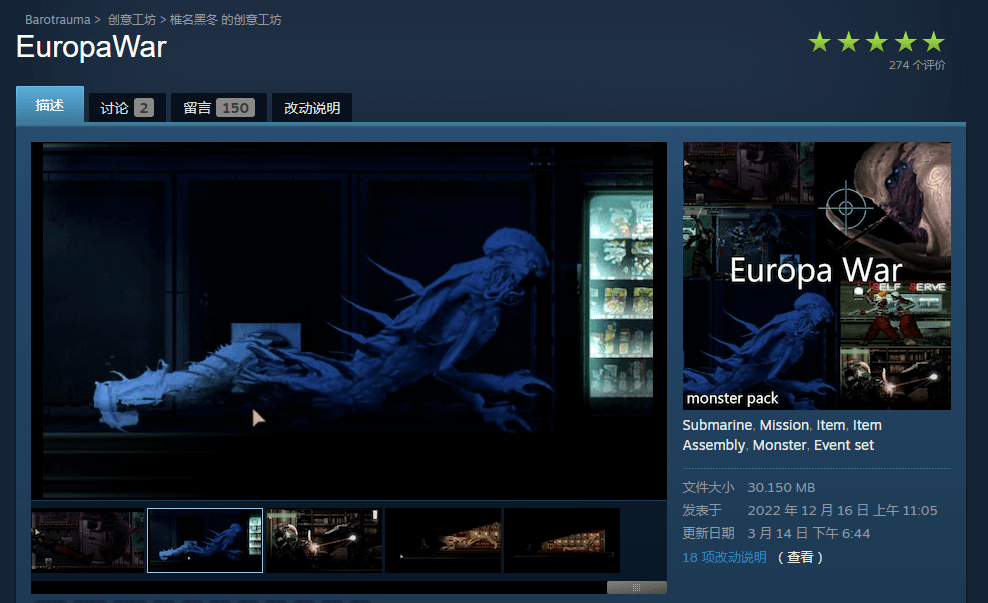This screenshot has height=603, width=988.
Task: Click the 查看 change notes link
Action: [x=800, y=557]
